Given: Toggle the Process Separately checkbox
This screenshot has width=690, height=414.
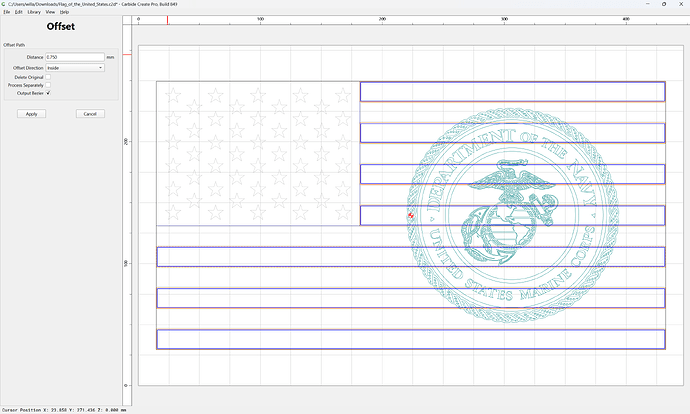Looking at the screenshot, I should tap(48, 85).
